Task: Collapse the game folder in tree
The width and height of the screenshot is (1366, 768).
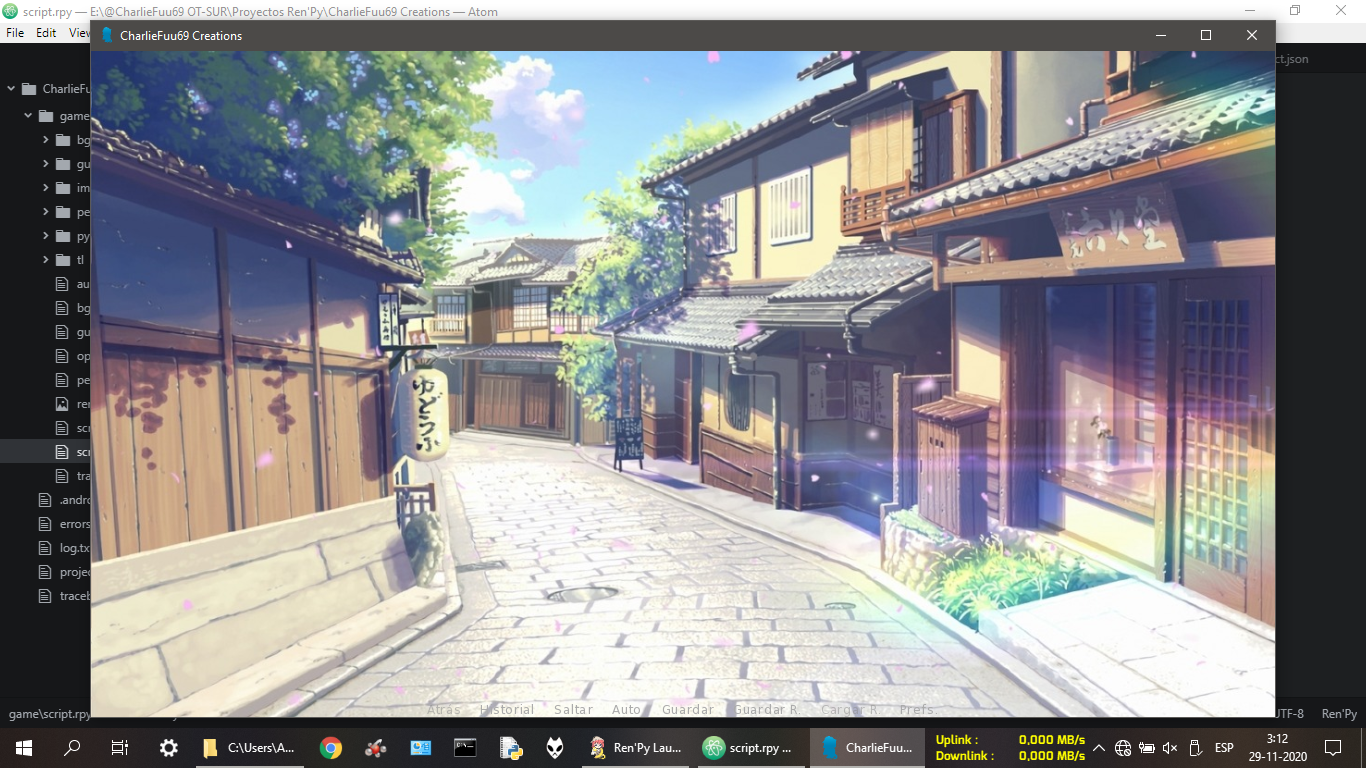Action: click(x=28, y=116)
